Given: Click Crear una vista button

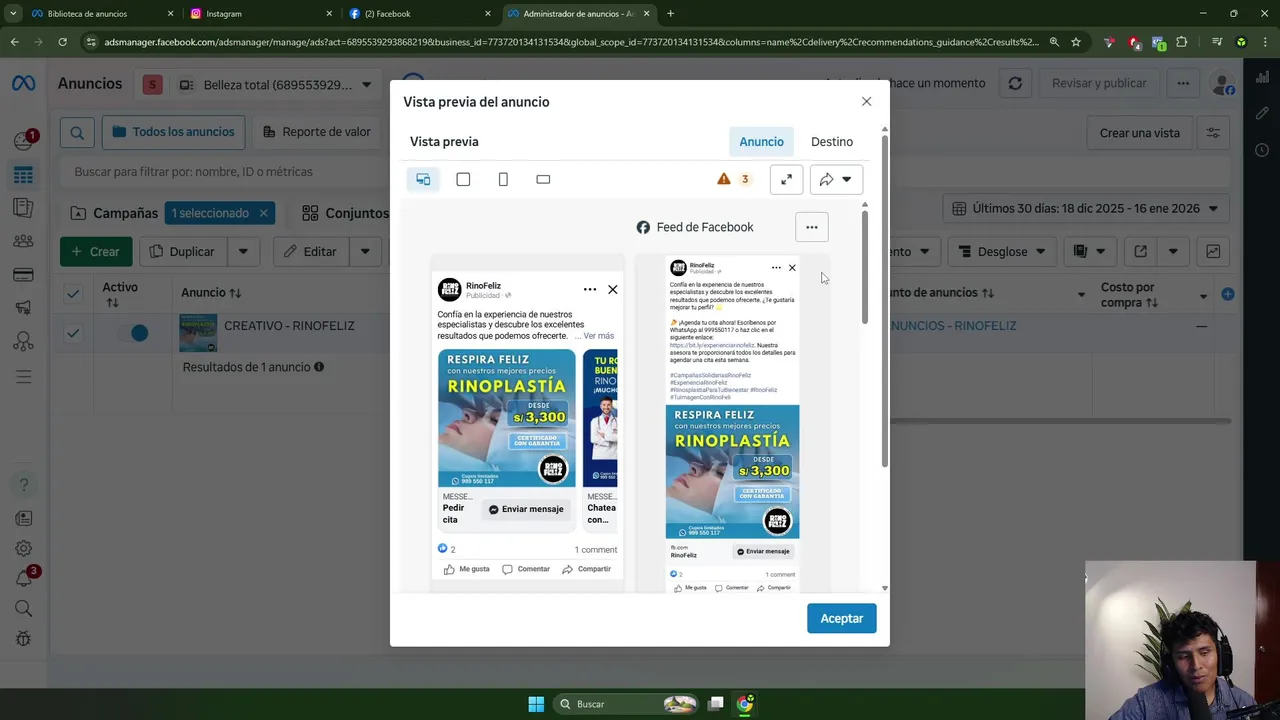Looking at the screenshot, I should (x=1139, y=133).
